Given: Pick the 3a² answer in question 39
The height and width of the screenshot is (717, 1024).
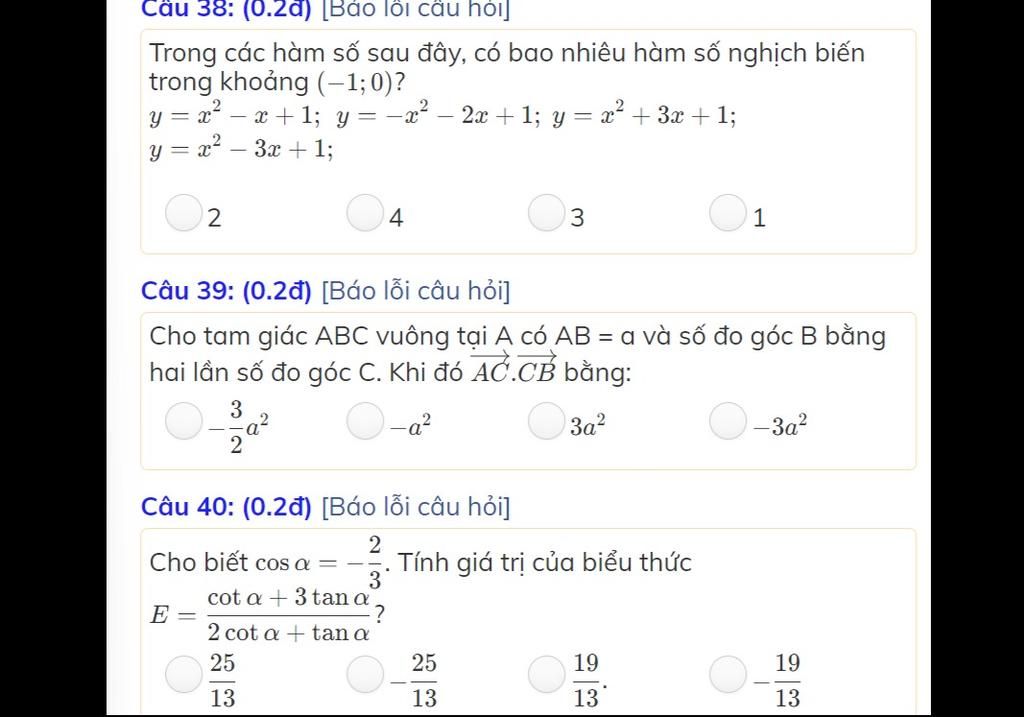Looking at the screenshot, I should coord(547,421).
